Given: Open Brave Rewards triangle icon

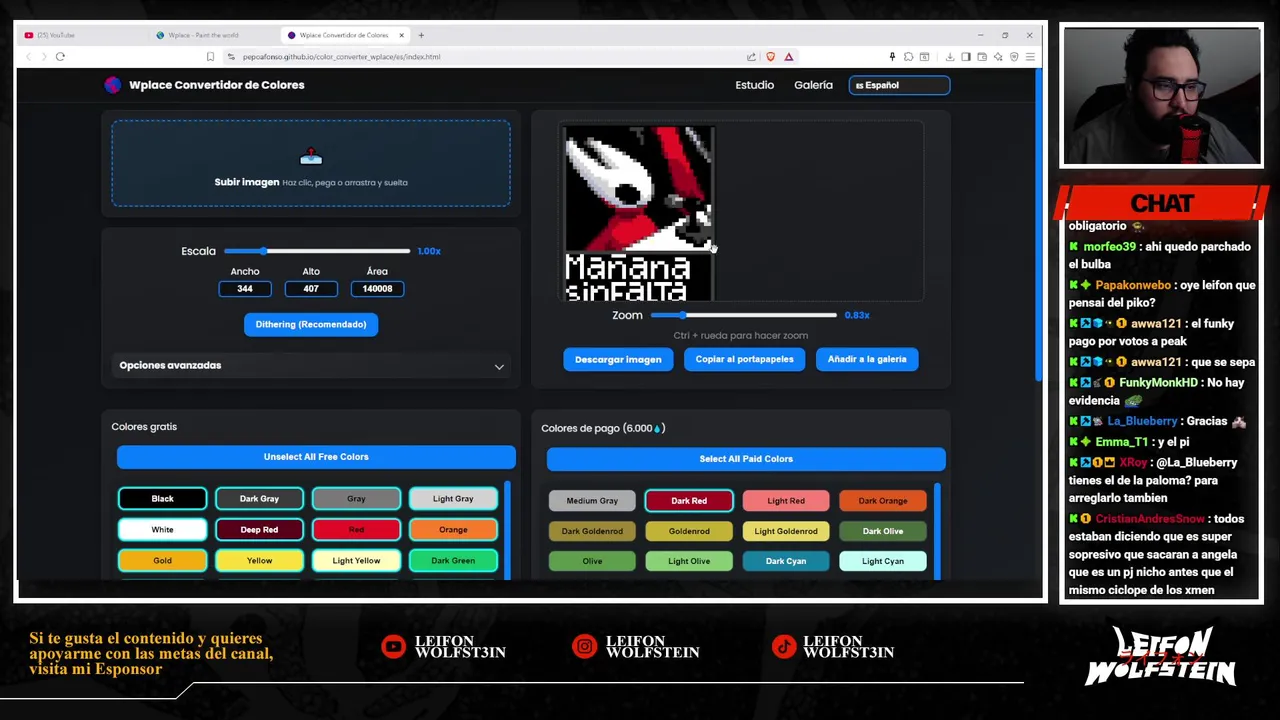Looking at the screenshot, I should [x=788, y=57].
